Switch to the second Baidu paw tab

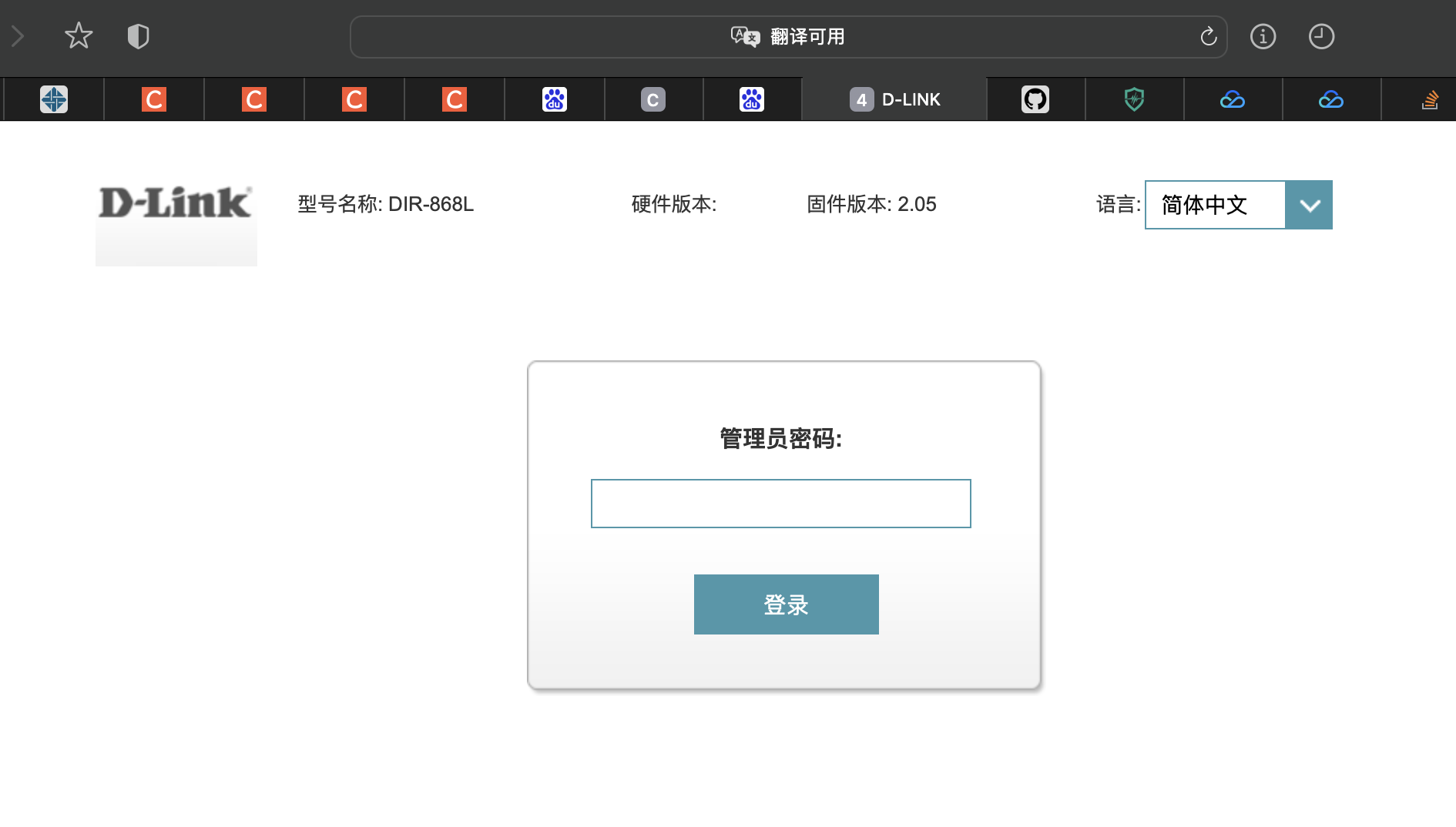click(752, 99)
